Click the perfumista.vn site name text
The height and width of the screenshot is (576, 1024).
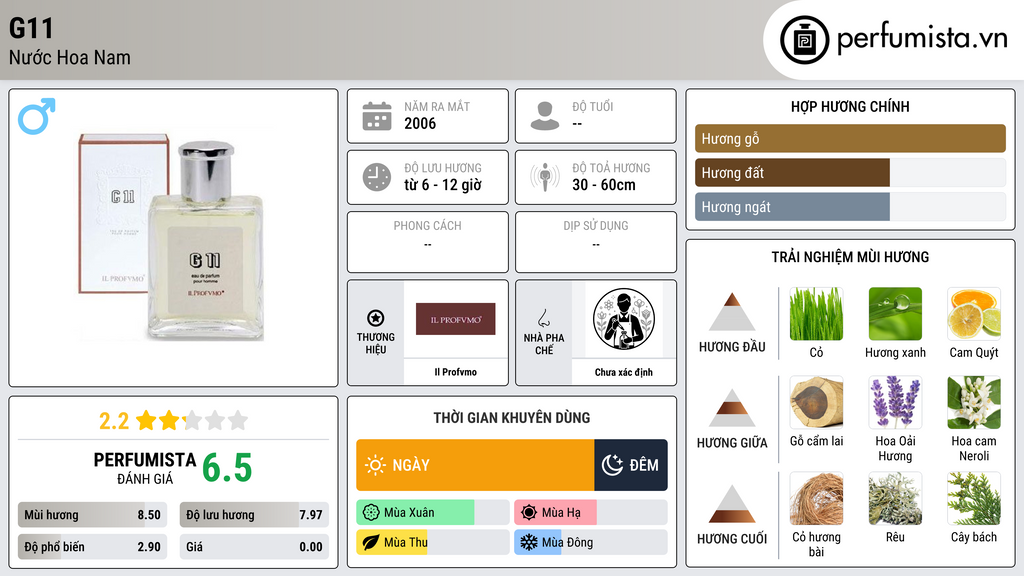click(922, 39)
